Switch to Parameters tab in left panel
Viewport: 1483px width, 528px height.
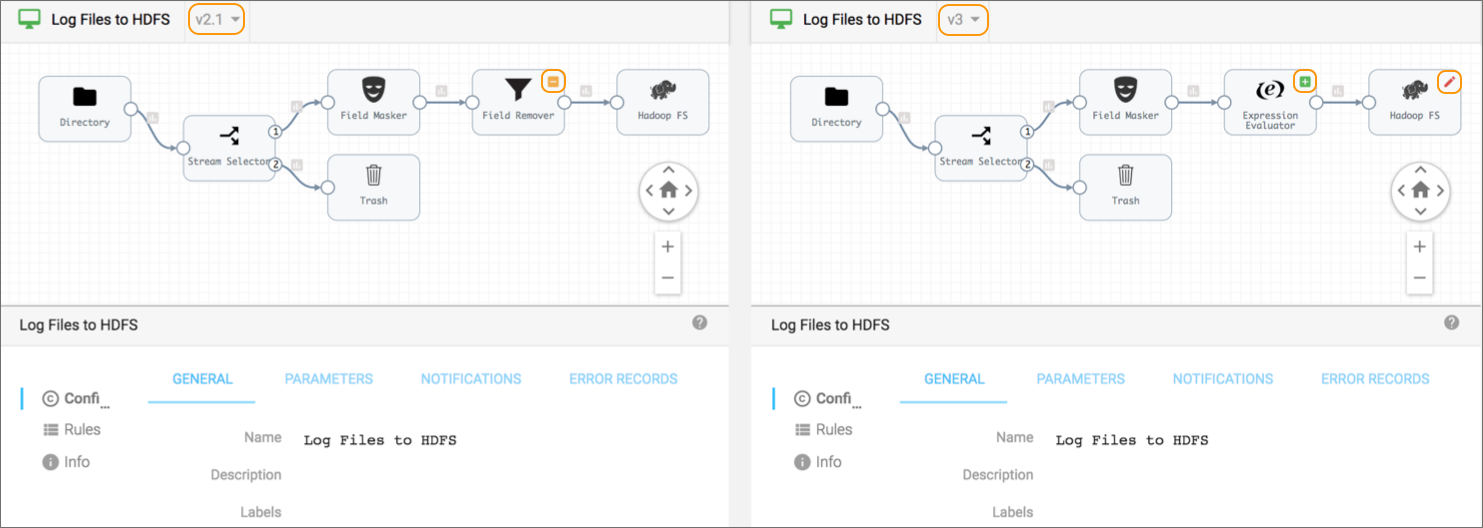point(328,379)
